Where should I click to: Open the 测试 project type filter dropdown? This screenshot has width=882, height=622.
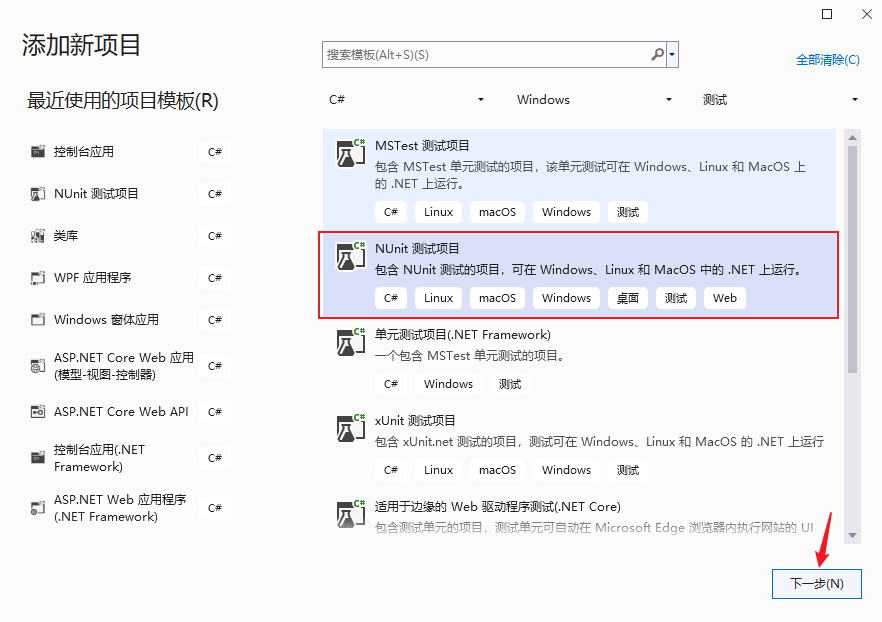[780, 100]
